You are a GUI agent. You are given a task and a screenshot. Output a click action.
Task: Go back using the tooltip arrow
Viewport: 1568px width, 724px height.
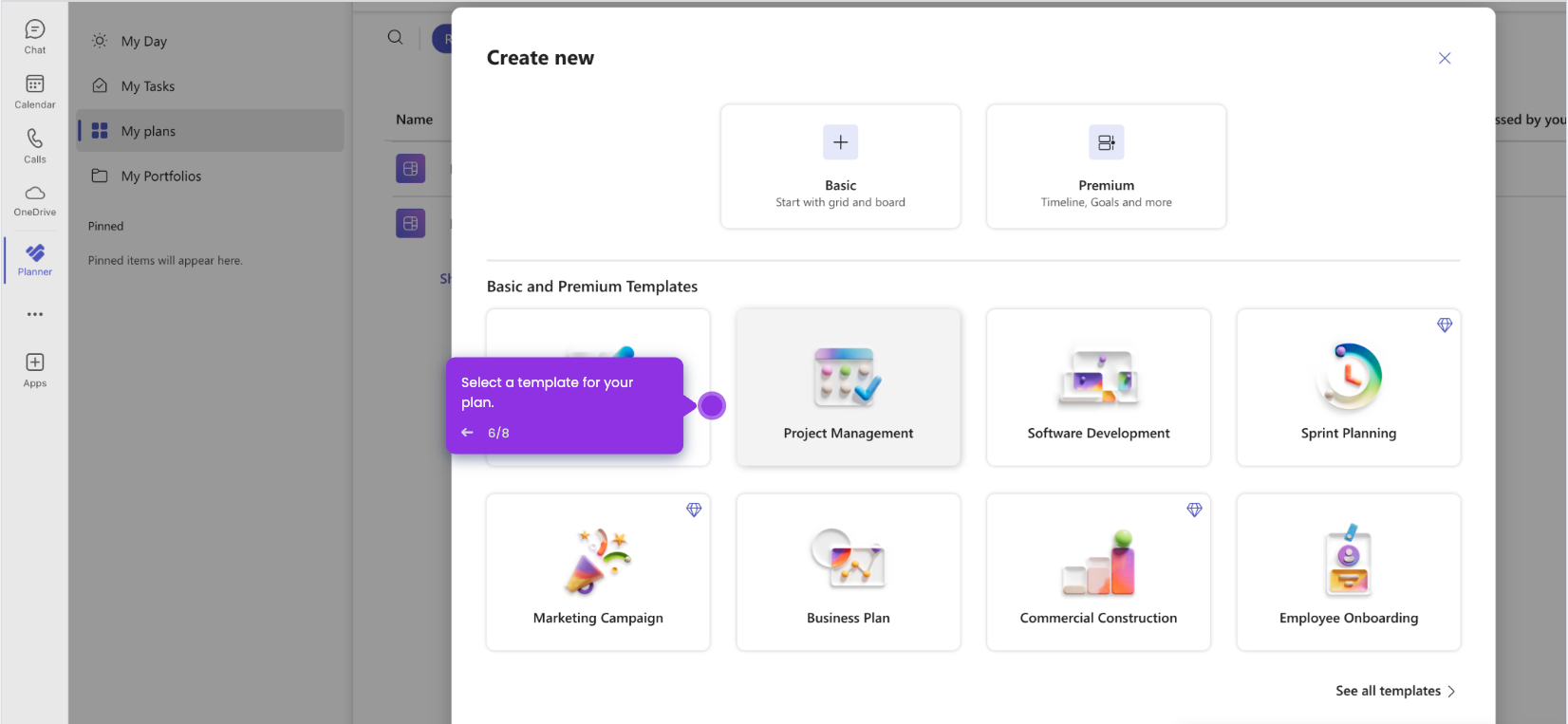(467, 433)
